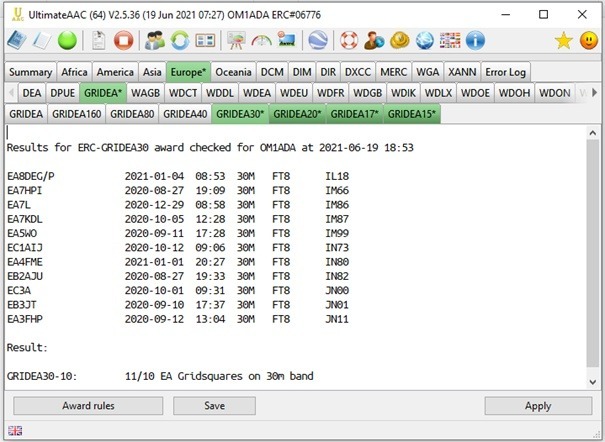Click the UK flag in status bar

click(x=15, y=431)
